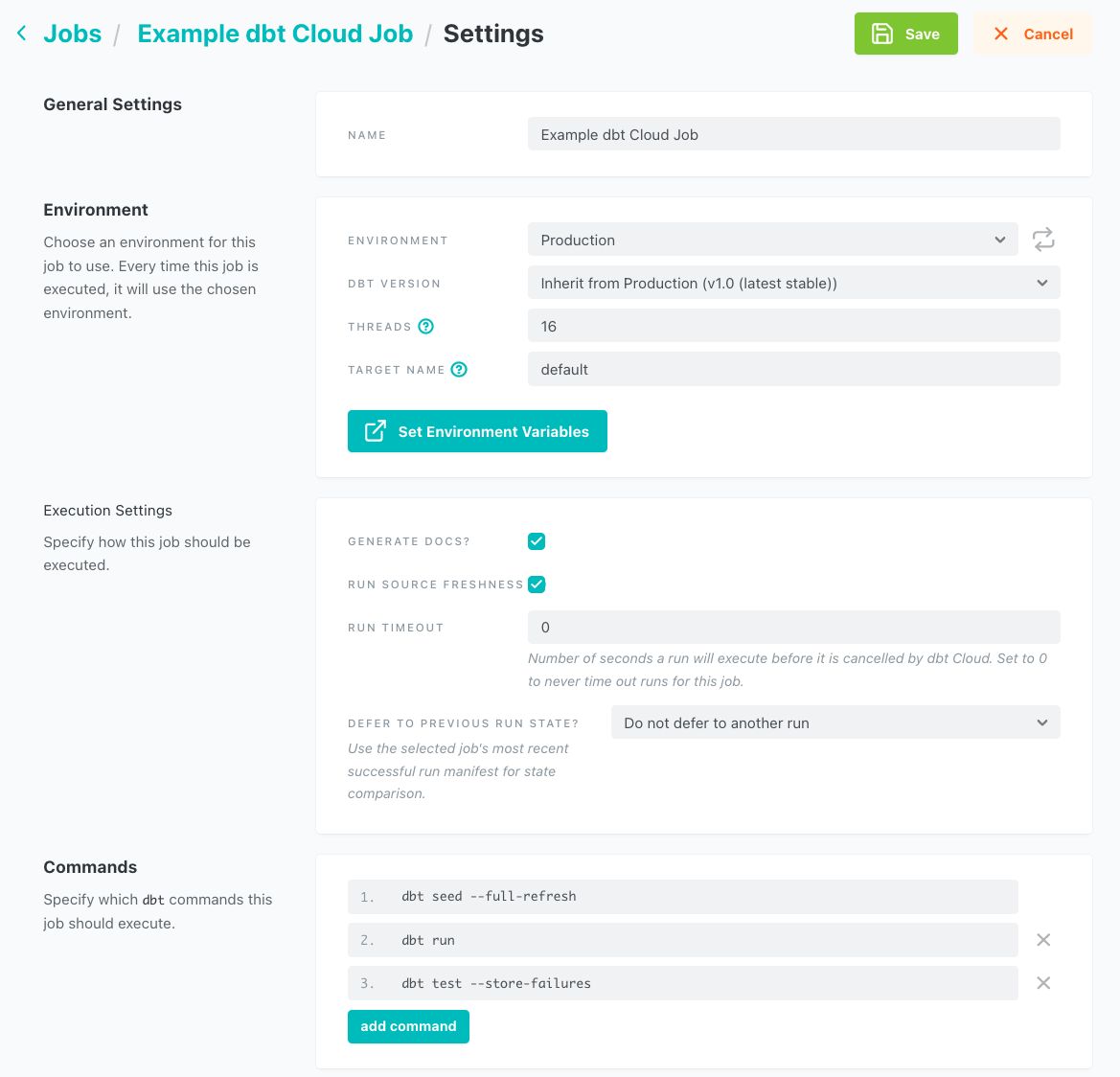The image size is (1120, 1077).
Task: Open the Defer to Previous Run dropdown
Action: (834, 723)
